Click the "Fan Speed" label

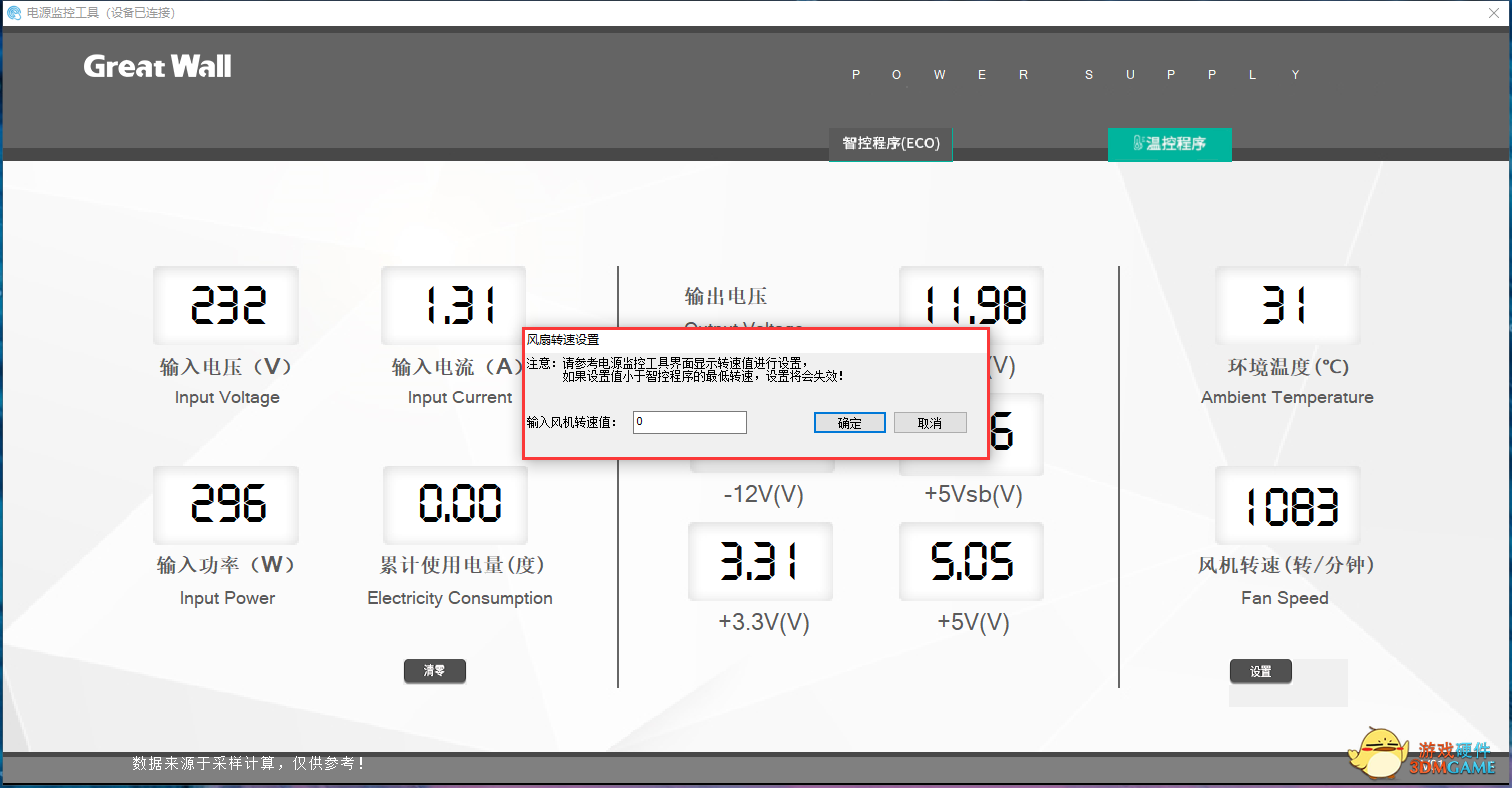(1285, 598)
